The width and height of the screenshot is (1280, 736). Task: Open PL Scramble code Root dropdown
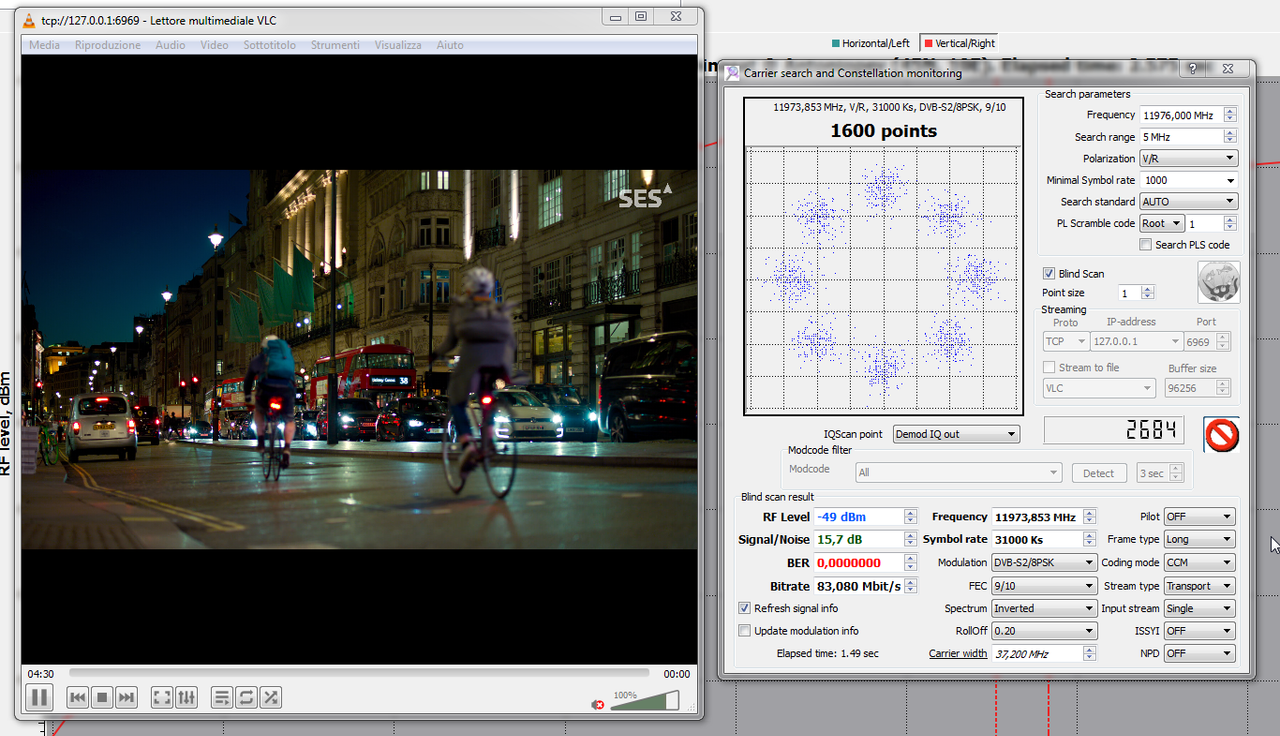coord(1162,224)
